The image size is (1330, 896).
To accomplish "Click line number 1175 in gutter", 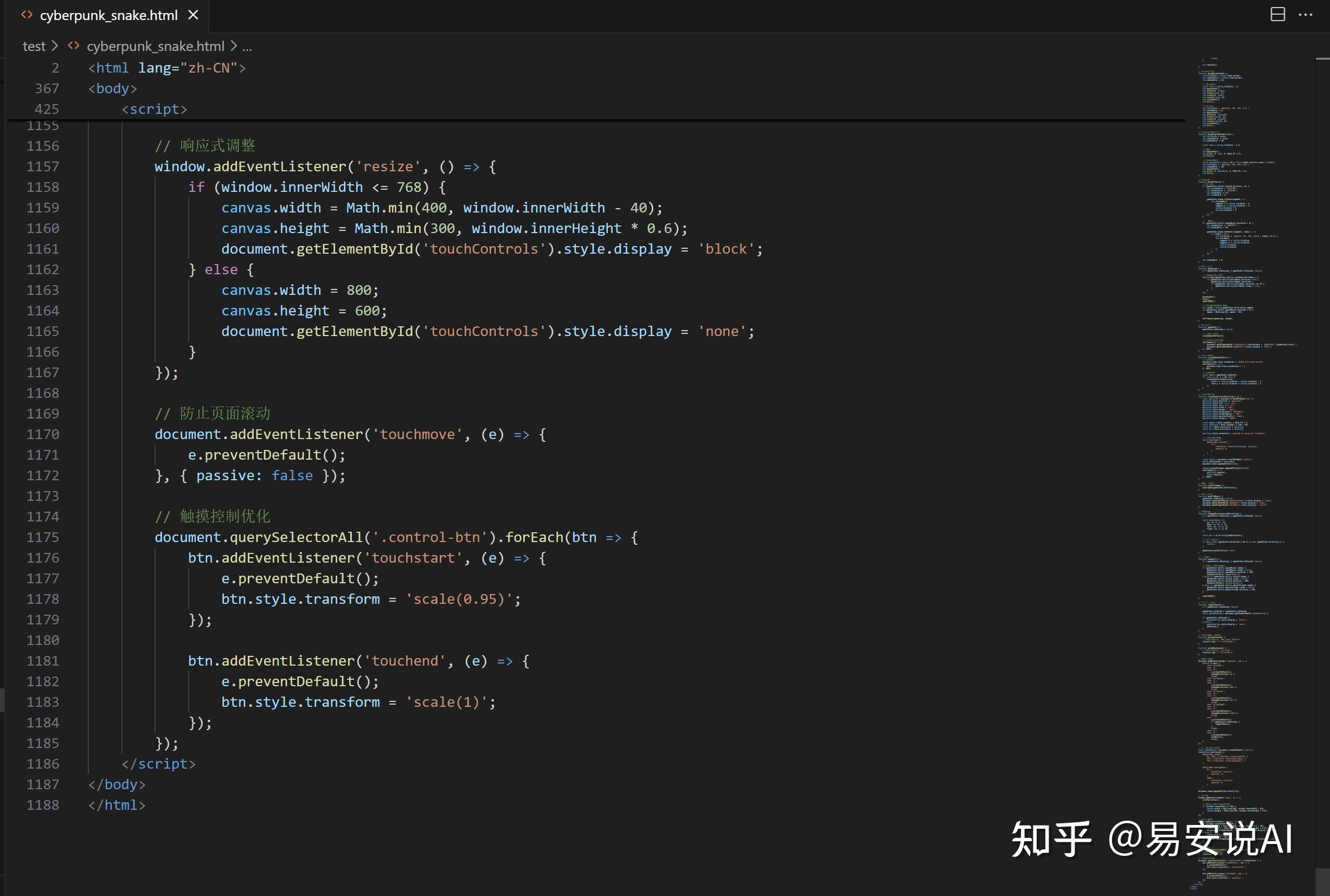I will [43, 537].
